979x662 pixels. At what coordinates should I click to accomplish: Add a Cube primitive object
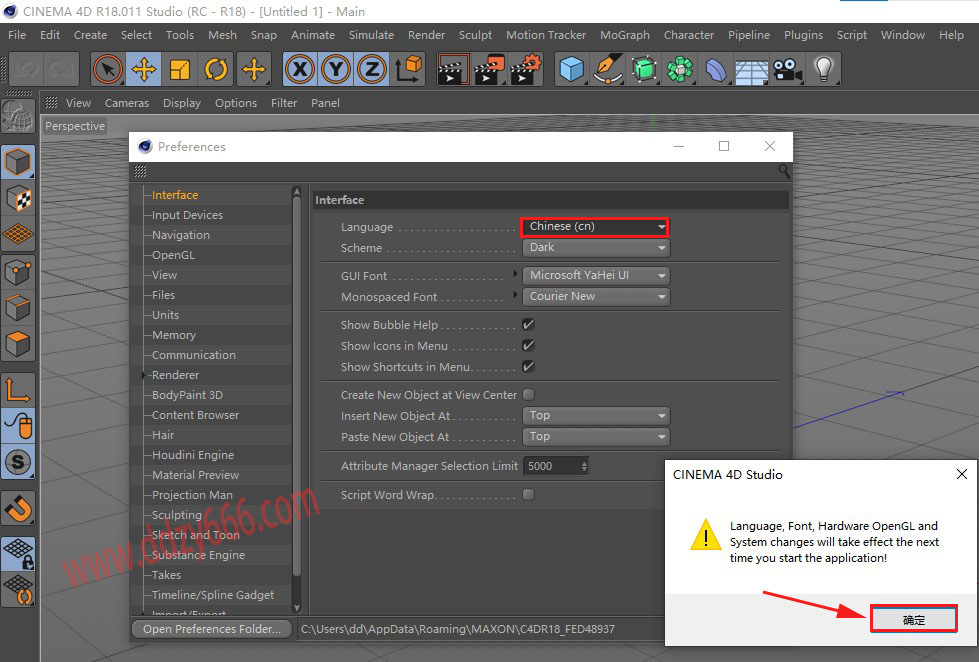pyautogui.click(x=571, y=69)
